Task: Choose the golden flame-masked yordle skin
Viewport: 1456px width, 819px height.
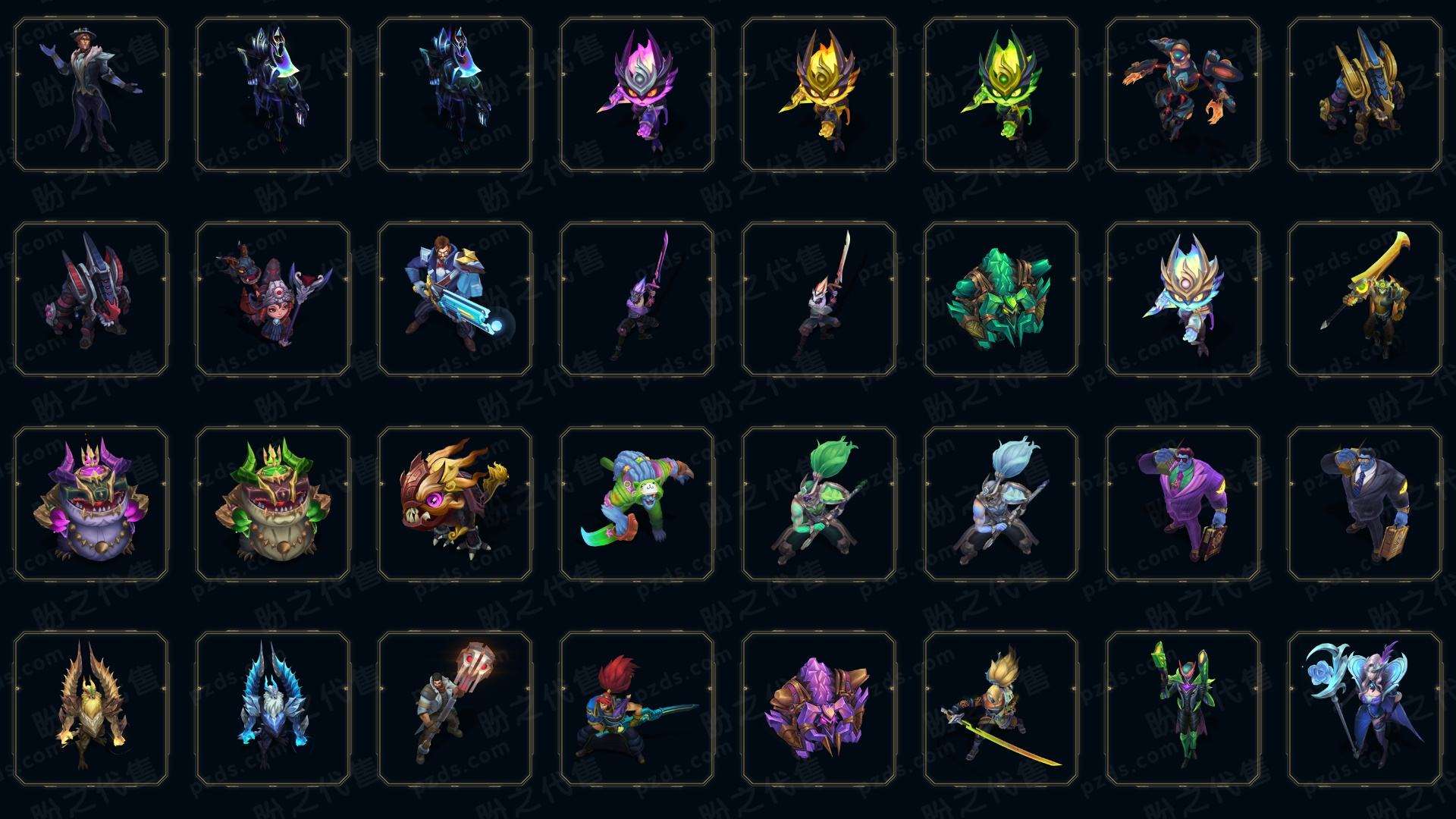Action: tap(819, 95)
